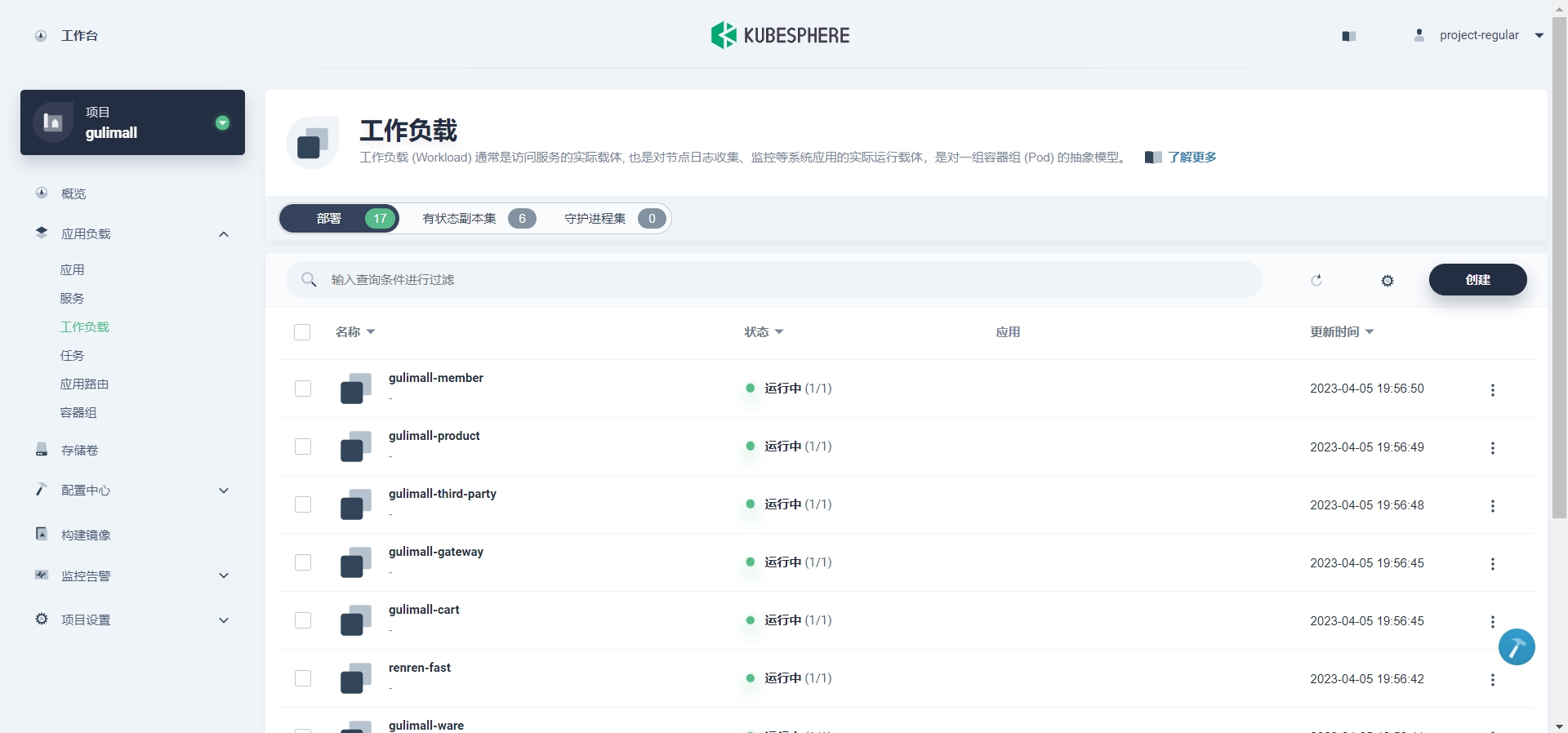The height and width of the screenshot is (733, 1568).
Task: Check the gulimall-third-party row checkbox
Action: tap(303, 504)
